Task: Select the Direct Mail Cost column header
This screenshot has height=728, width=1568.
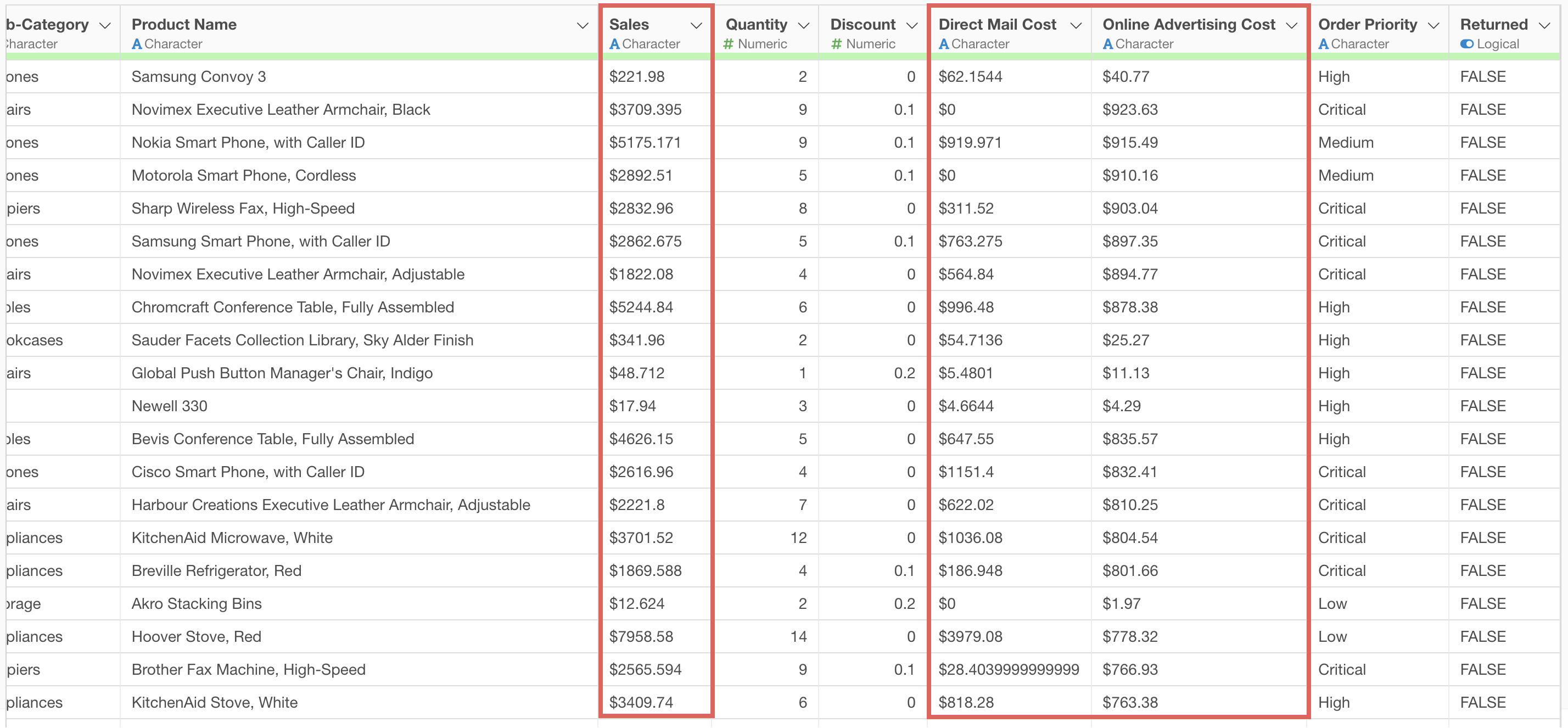Action: tap(1010, 32)
